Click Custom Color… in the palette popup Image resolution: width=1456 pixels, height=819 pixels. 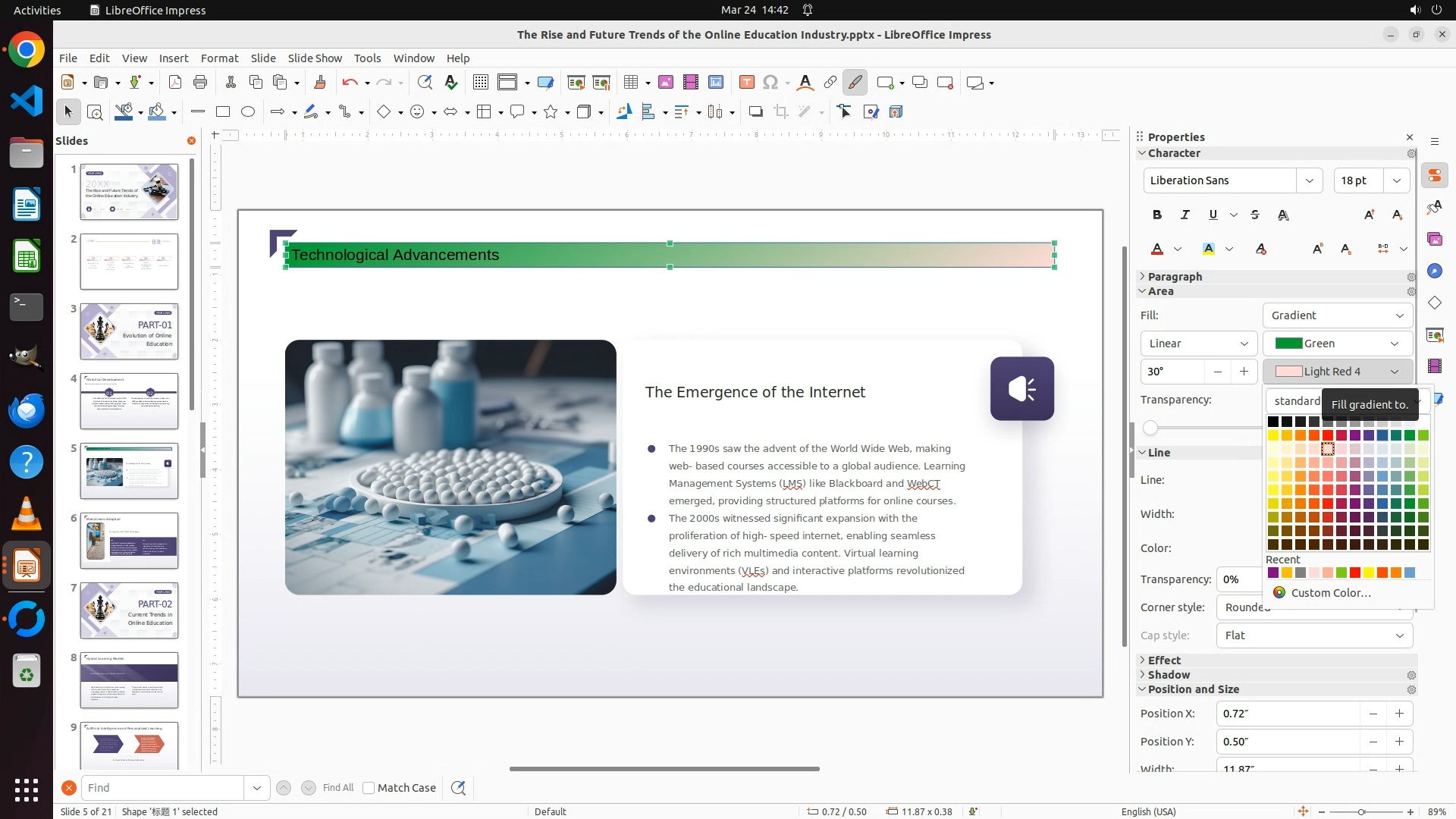[x=1330, y=593]
